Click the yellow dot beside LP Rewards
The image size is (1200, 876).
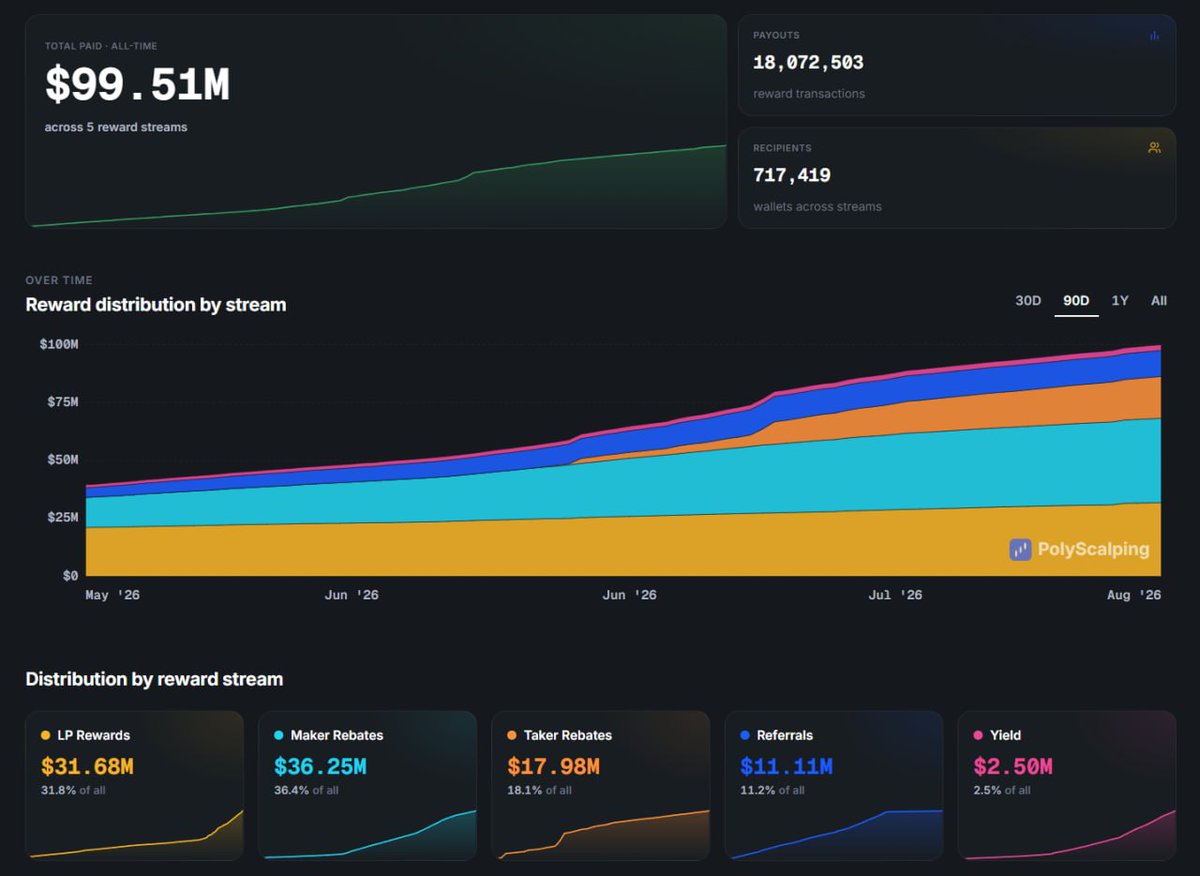[x=45, y=735]
